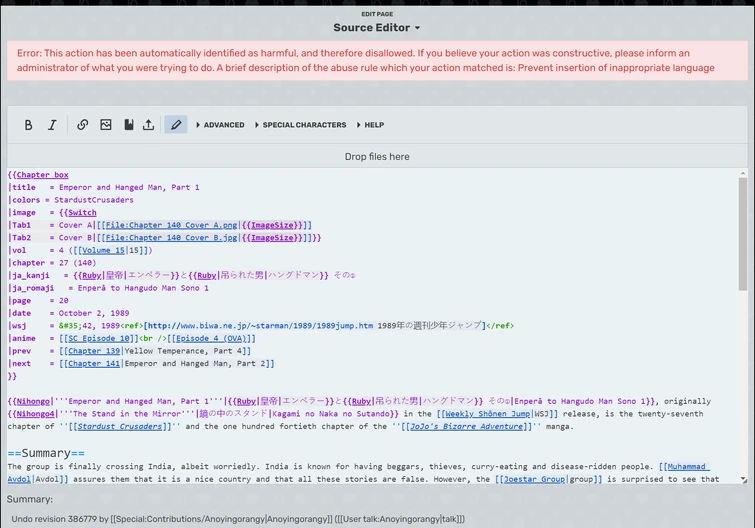Image resolution: width=755 pixels, height=528 pixels.
Task: Expand the HELP toolbar section
Action: tap(370, 125)
